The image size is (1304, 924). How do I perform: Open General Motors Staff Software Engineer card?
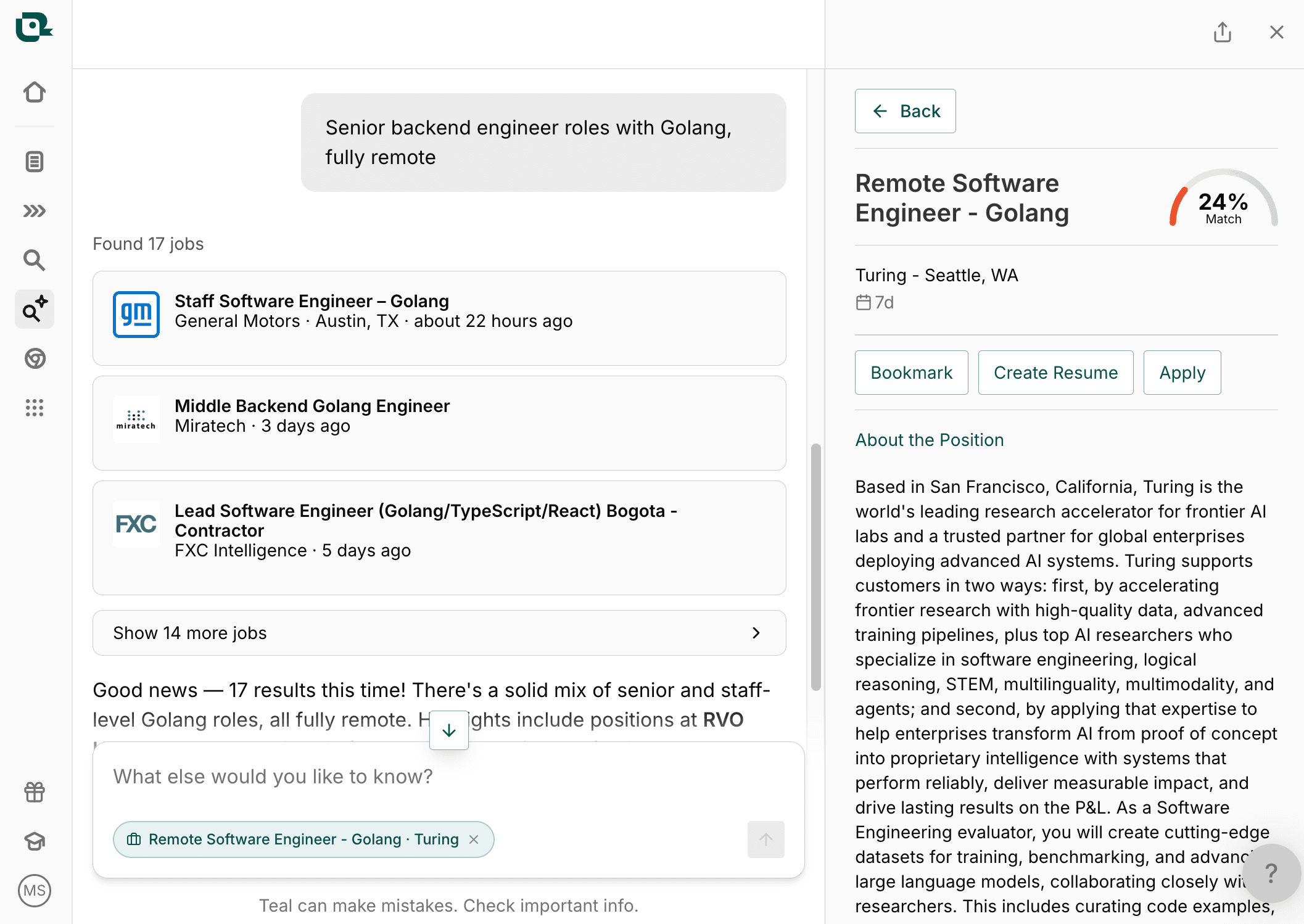point(439,318)
